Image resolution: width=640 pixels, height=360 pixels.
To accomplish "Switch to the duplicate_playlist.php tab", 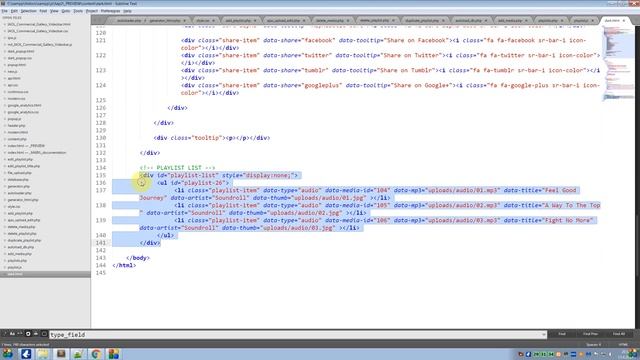I will point(422,20).
